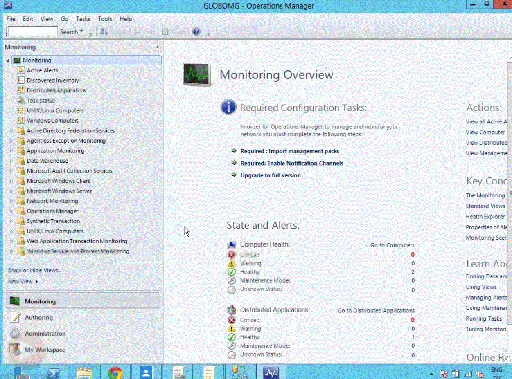Click Show or Hide Views link
512x379 pixels.
point(34,270)
